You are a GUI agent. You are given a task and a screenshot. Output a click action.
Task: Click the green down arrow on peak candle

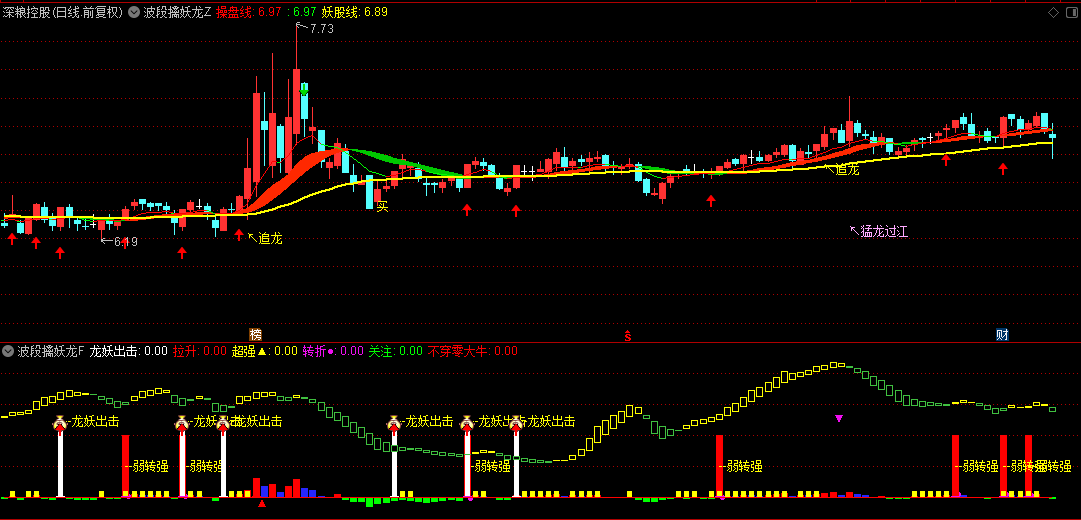point(304,90)
